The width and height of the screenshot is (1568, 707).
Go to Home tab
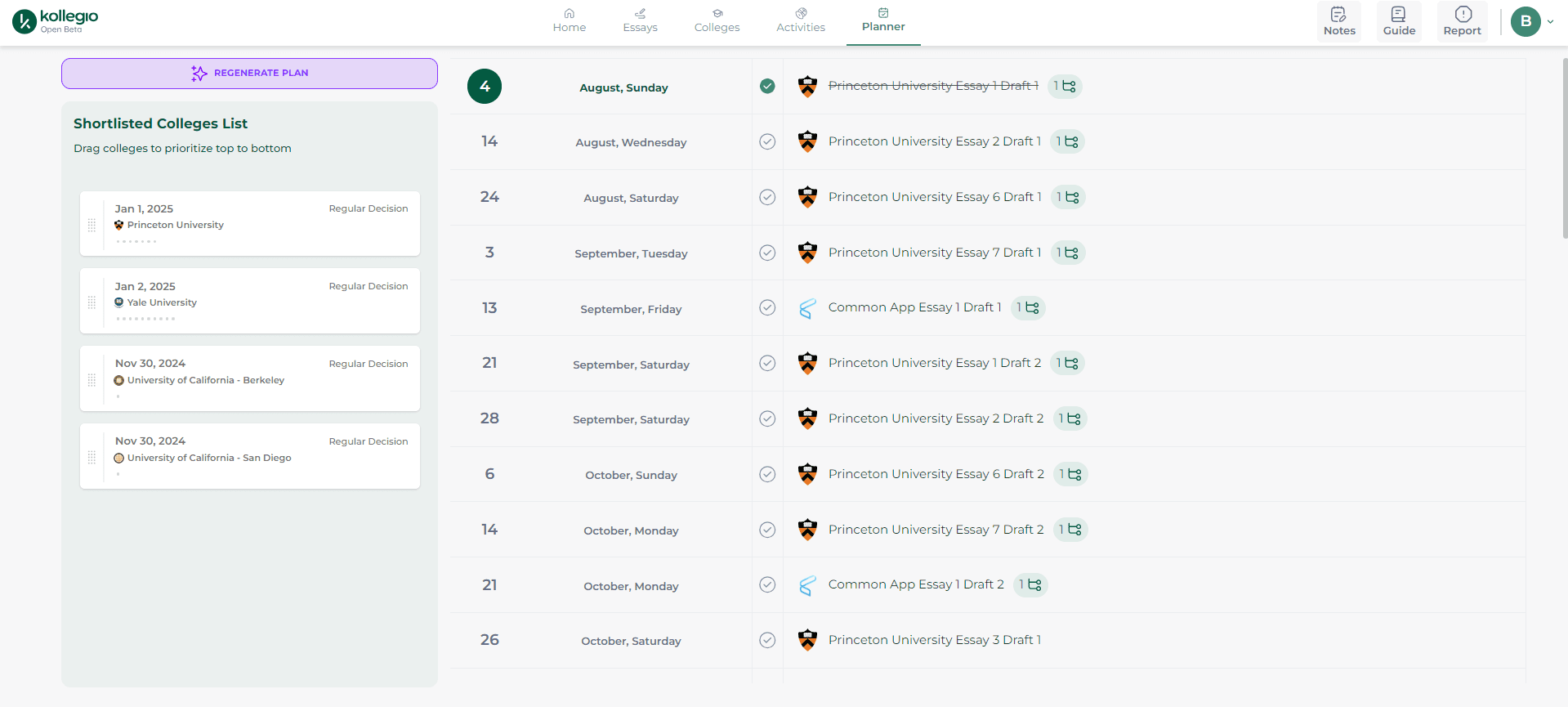point(569,20)
